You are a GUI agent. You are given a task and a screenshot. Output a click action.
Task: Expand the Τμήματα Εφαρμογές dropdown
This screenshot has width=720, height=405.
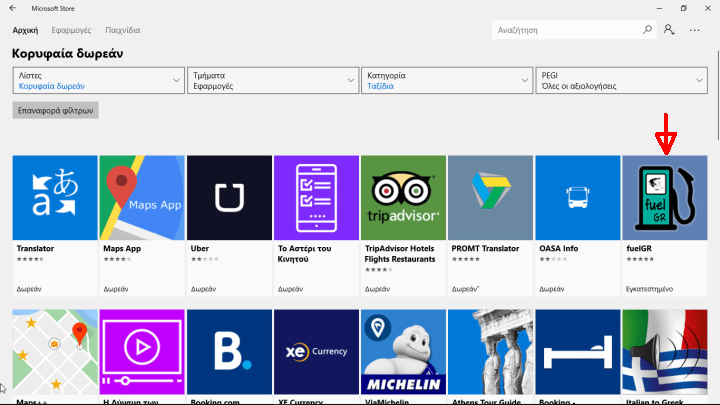click(x=273, y=80)
